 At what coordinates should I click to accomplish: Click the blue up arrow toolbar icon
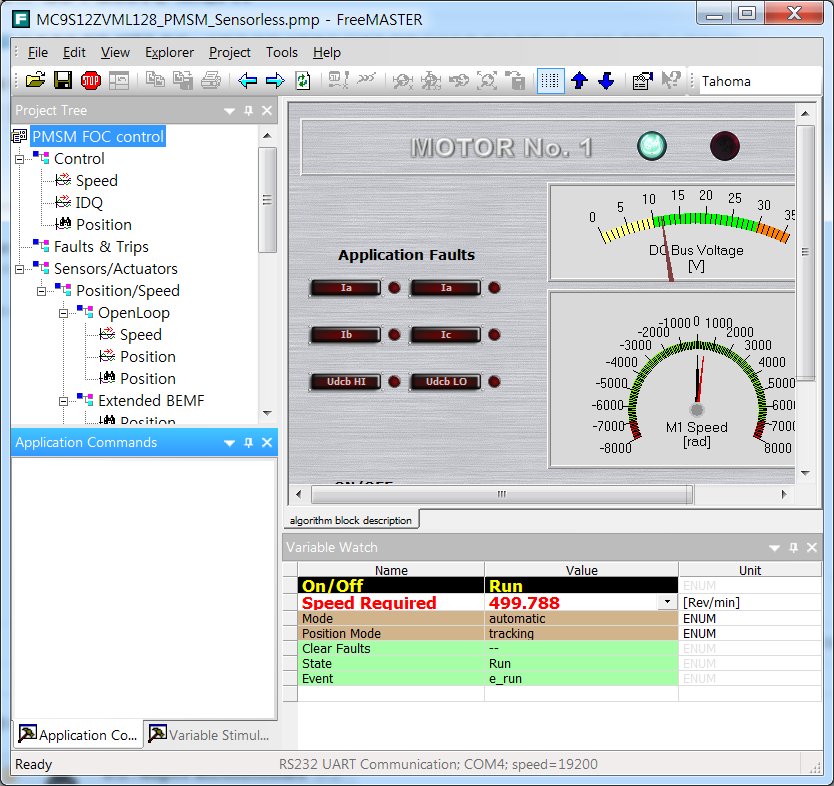point(579,81)
